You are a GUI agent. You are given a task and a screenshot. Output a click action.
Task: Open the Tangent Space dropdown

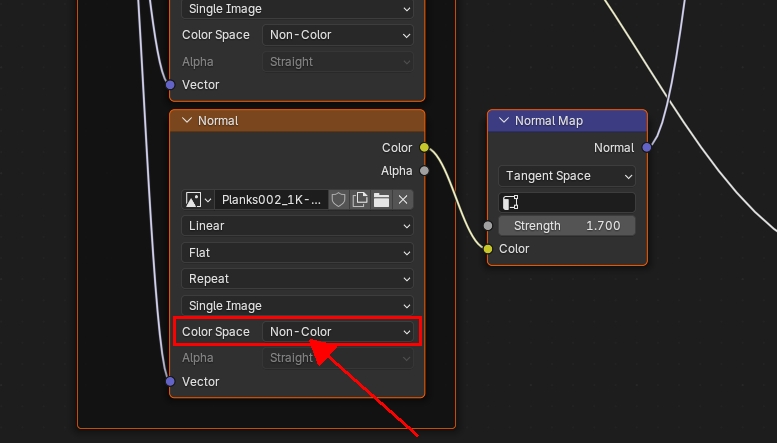click(x=567, y=176)
